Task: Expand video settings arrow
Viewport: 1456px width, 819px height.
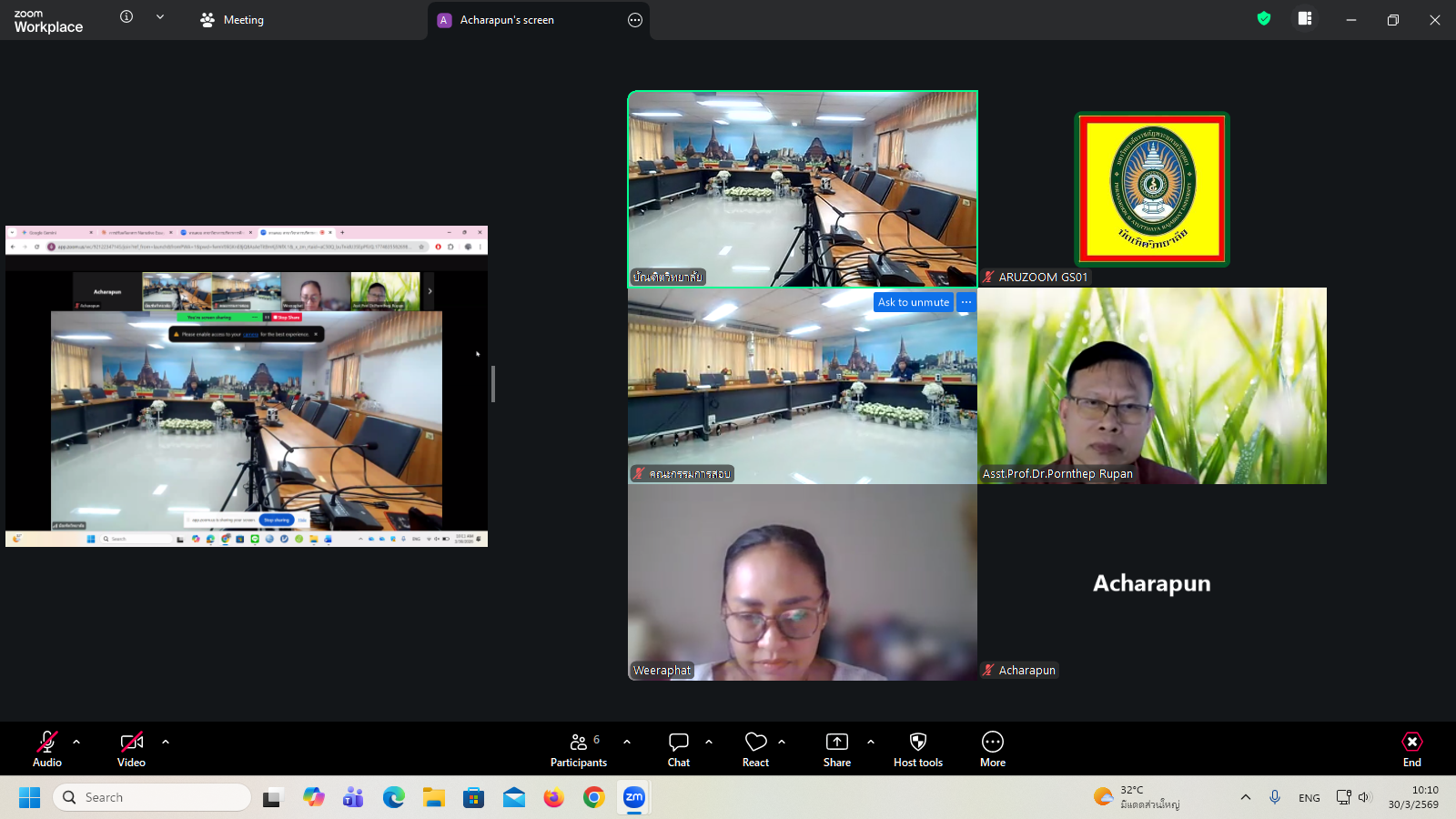Action: pos(166,742)
